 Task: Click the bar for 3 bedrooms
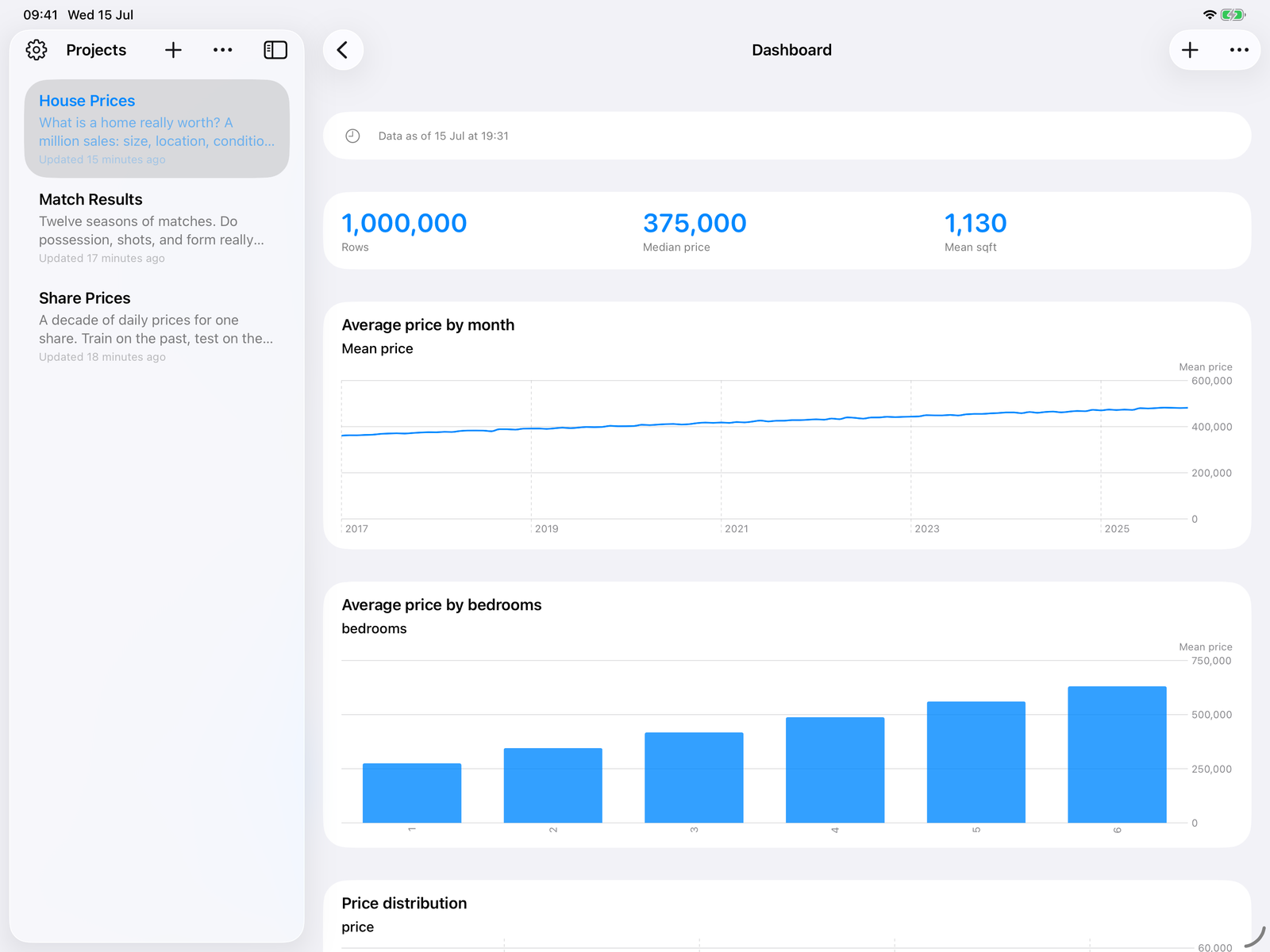[x=694, y=777]
